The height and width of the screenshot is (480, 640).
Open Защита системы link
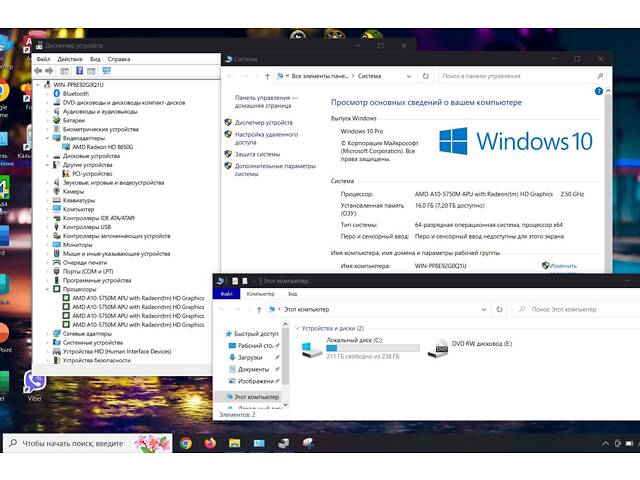click(x=257, y=154)
